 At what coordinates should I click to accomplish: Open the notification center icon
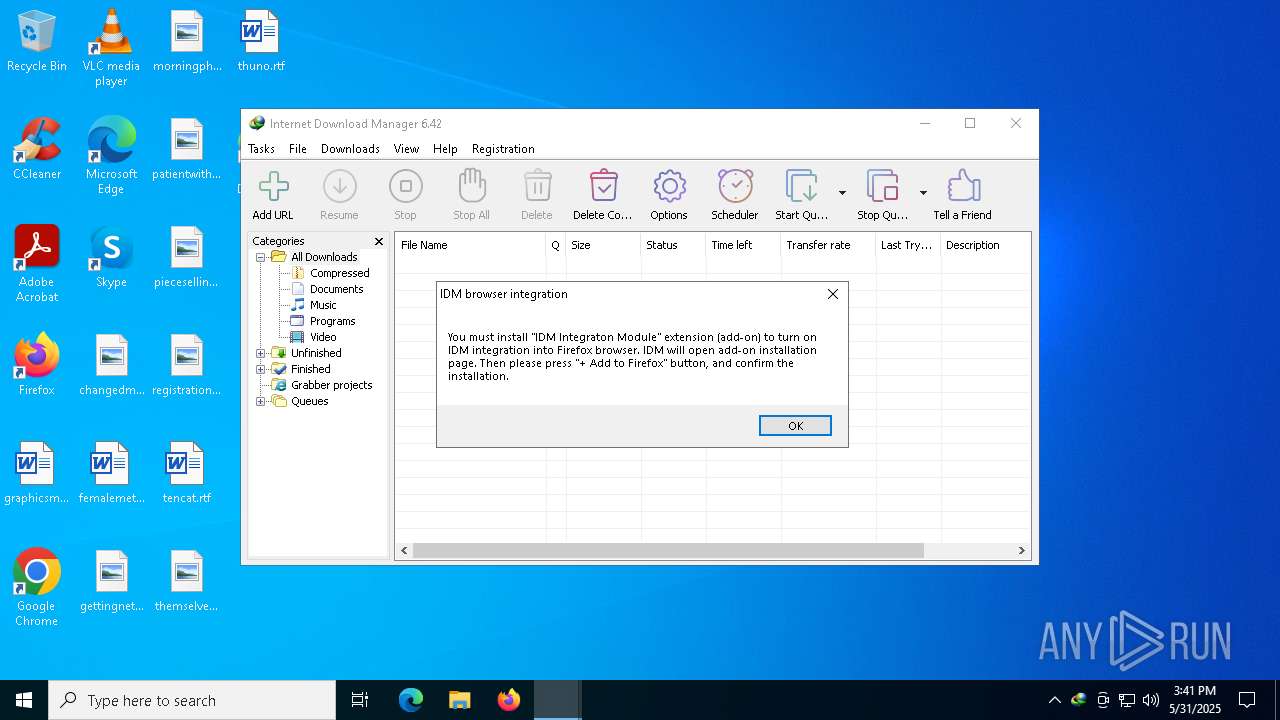pos(1247,700)
